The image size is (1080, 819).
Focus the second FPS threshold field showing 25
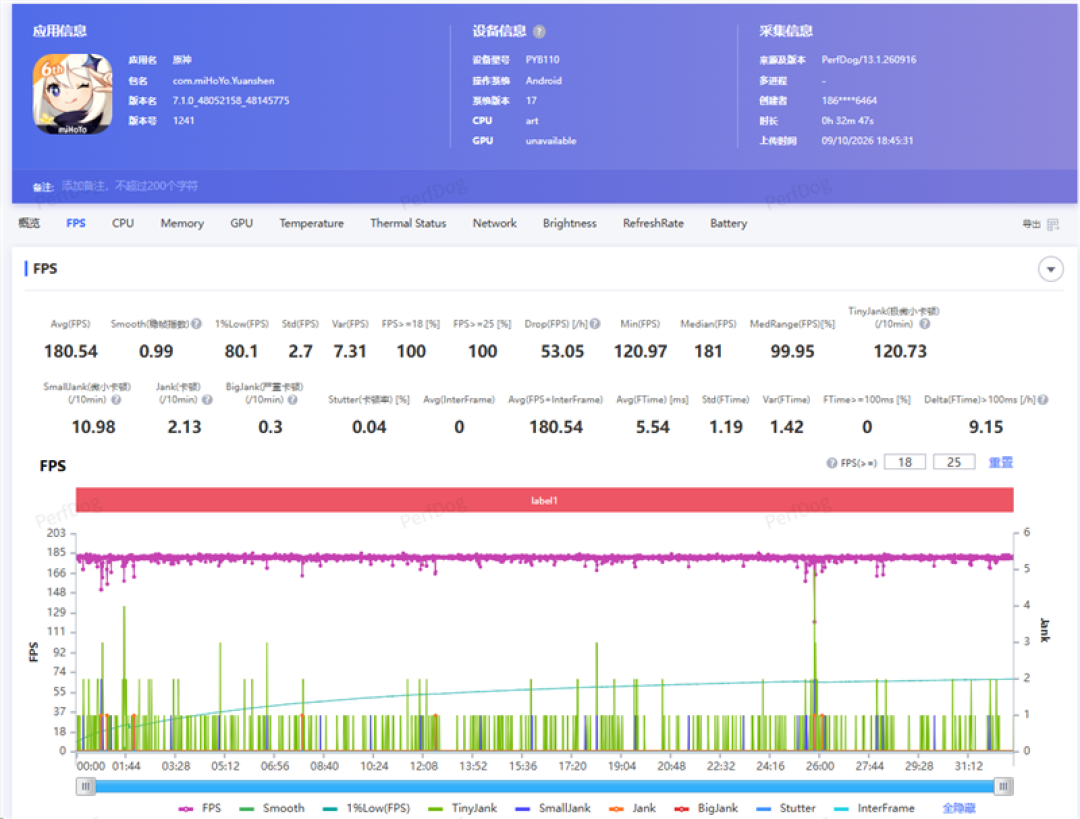click(x=954, y=462)
